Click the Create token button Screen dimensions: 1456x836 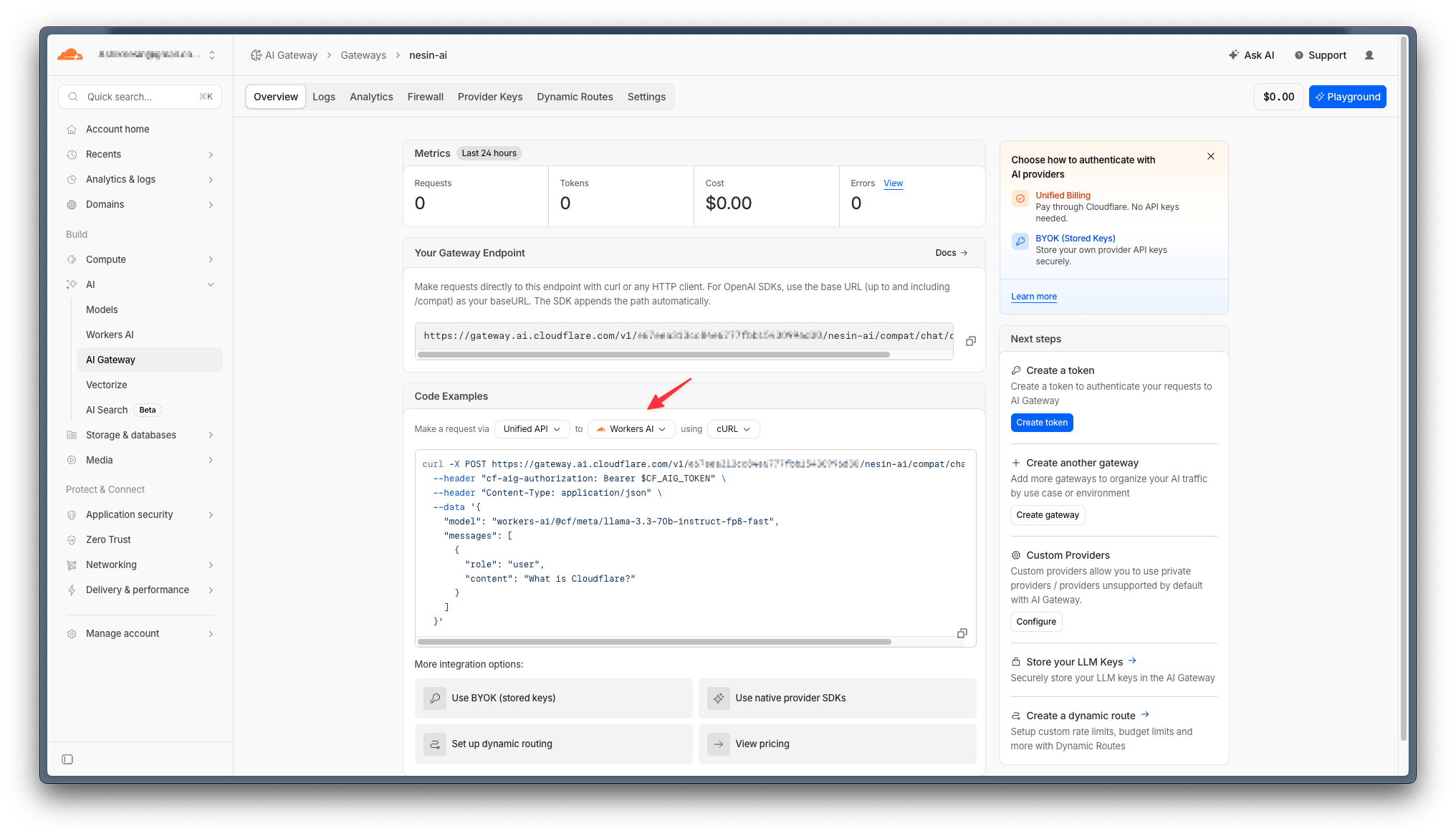[x=1041, y=423]
